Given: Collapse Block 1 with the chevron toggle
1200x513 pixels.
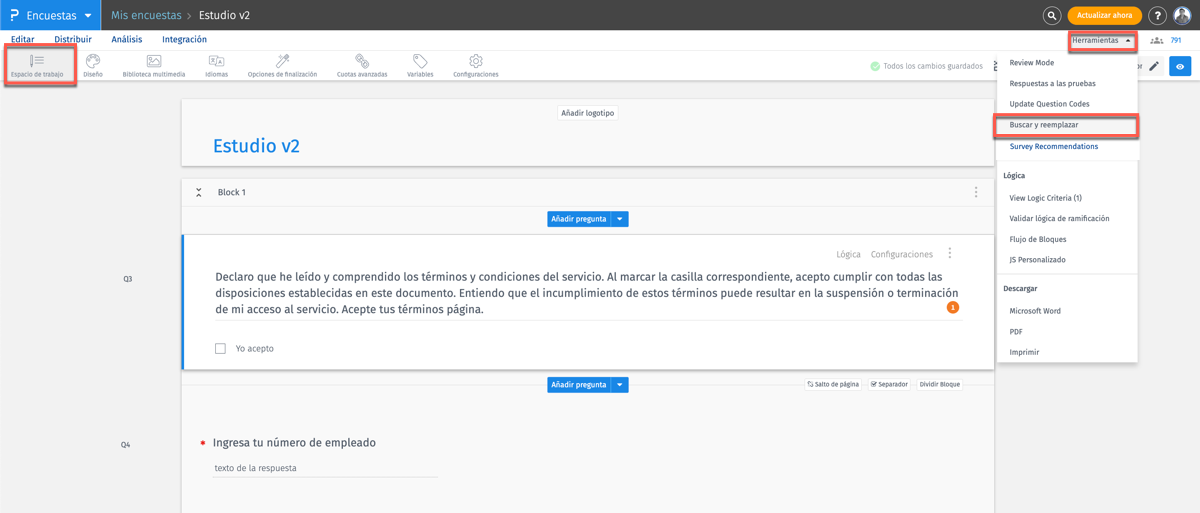Looking at the screenshot, I should point(198,192).
